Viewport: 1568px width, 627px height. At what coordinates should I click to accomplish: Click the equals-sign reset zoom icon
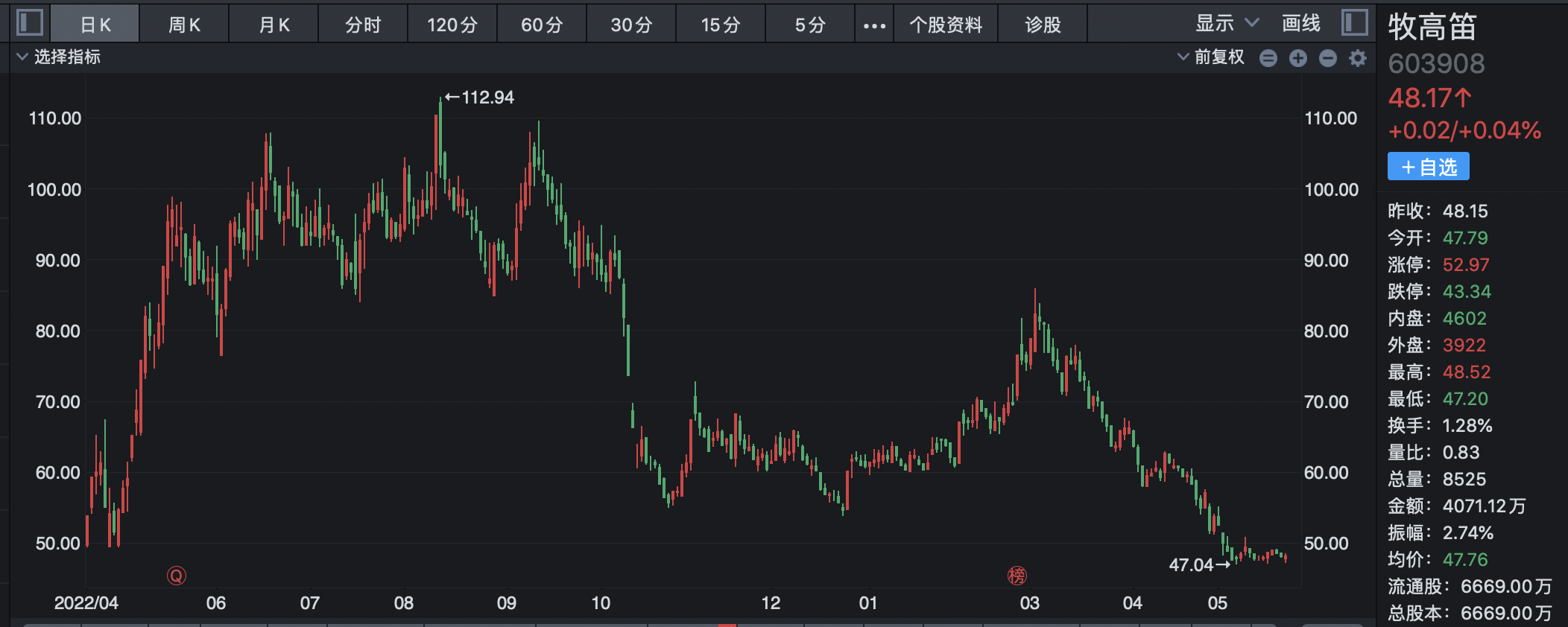1268,58
